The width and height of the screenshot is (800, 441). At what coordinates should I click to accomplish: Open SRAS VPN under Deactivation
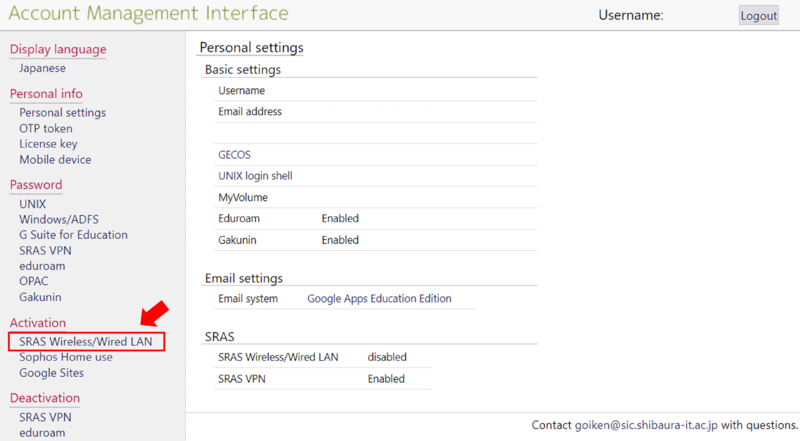click(45, 417)
